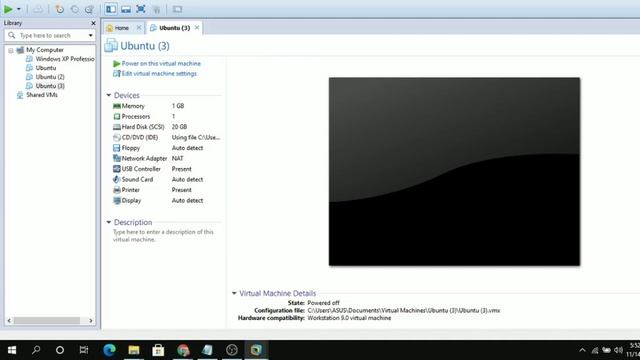640x360 pixels.
Task: Close the Ubuntu (3) tab
Action: coord(197,27)
